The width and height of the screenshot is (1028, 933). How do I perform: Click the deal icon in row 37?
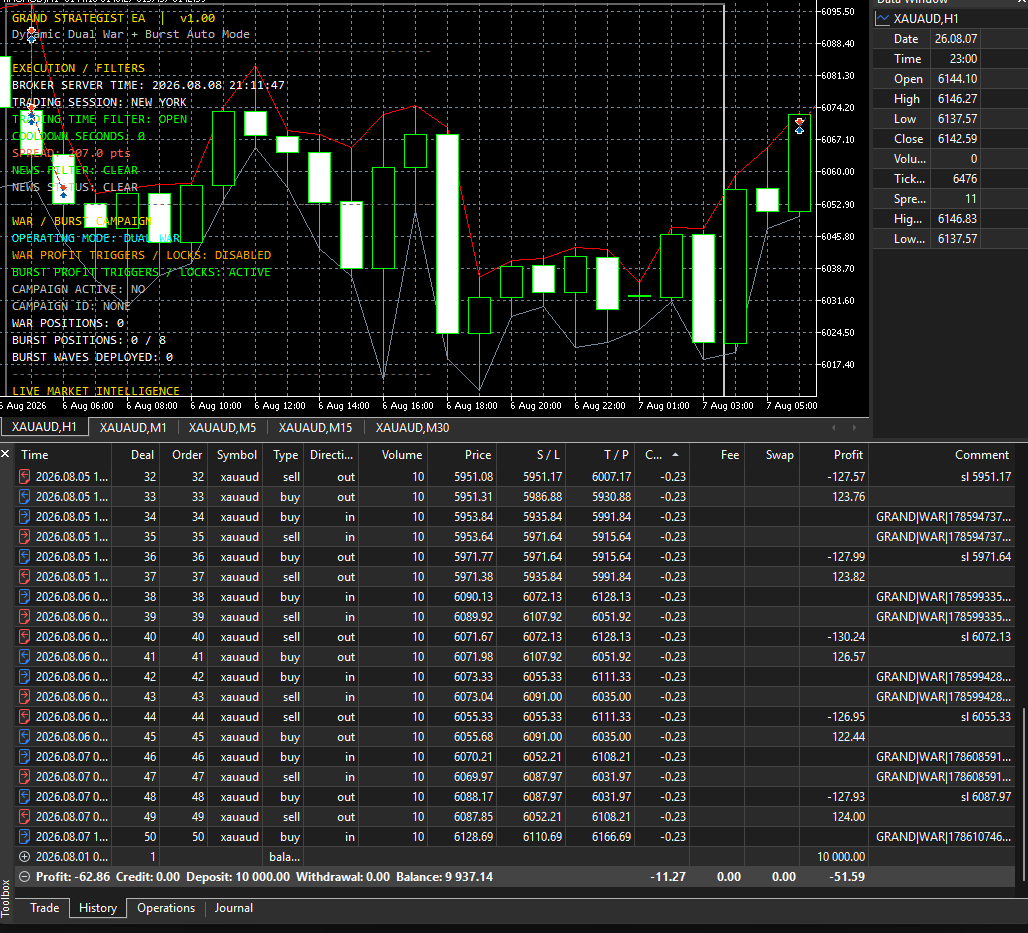[x=24, y=576]
